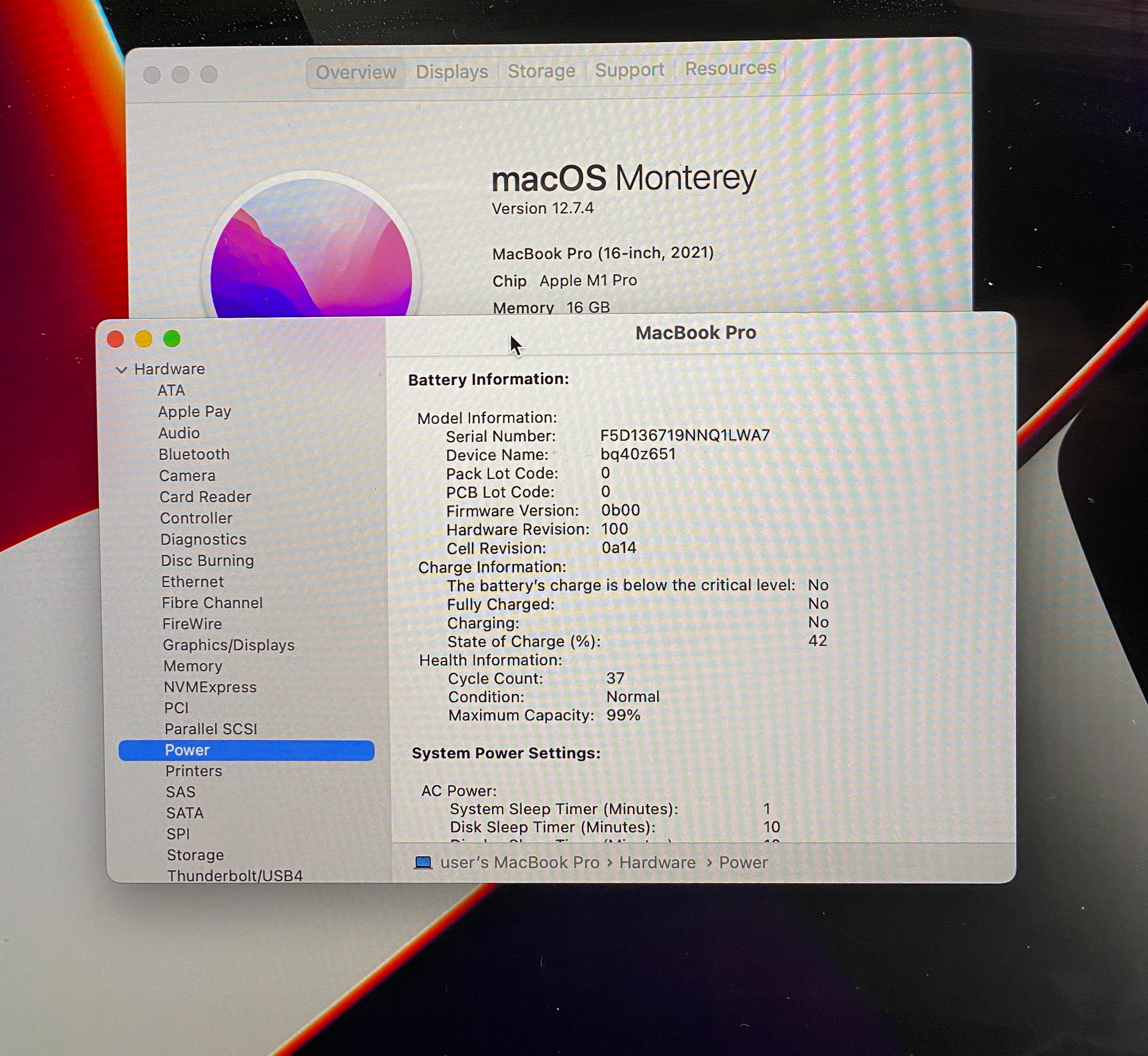Click the System Power Settings heading
Screen dimensions: 1148x1056
506,753
